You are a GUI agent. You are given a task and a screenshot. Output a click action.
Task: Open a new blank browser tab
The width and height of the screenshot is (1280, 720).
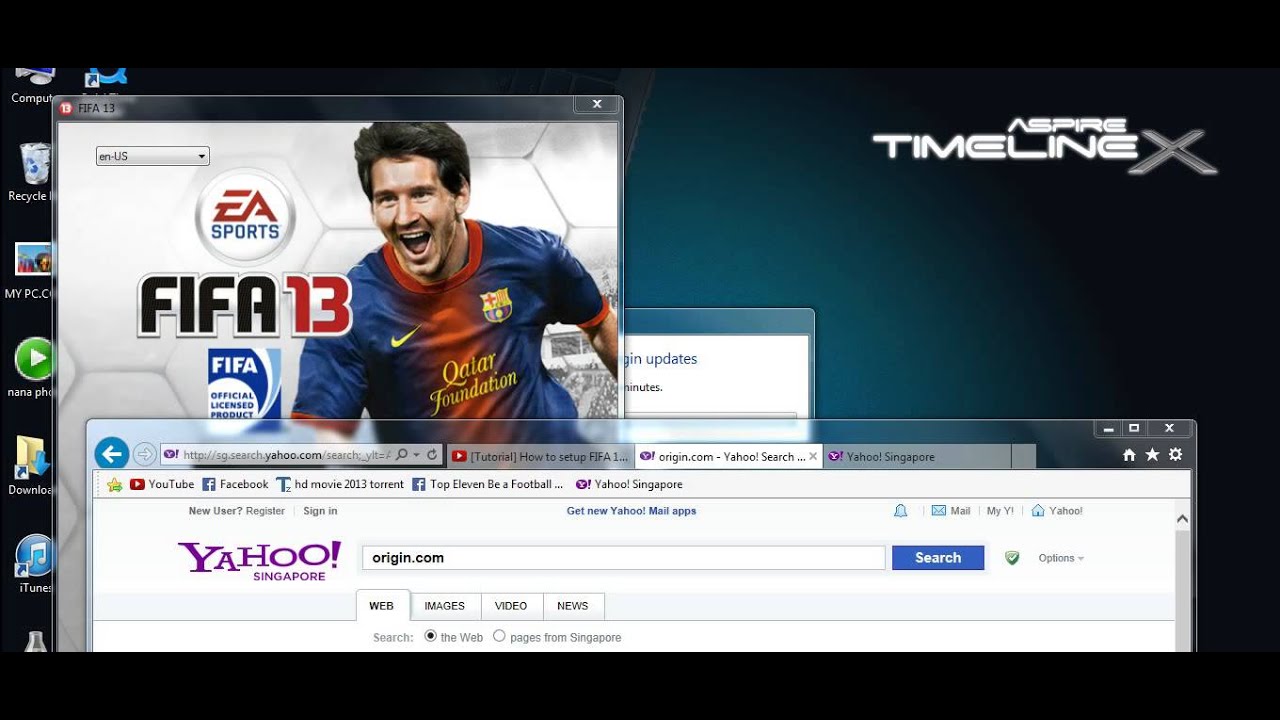coord(1023,456)
